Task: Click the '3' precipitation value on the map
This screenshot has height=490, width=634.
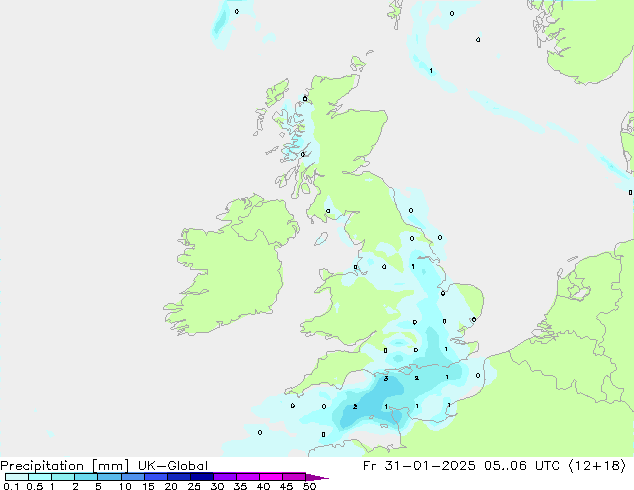Action: point(386,379)
